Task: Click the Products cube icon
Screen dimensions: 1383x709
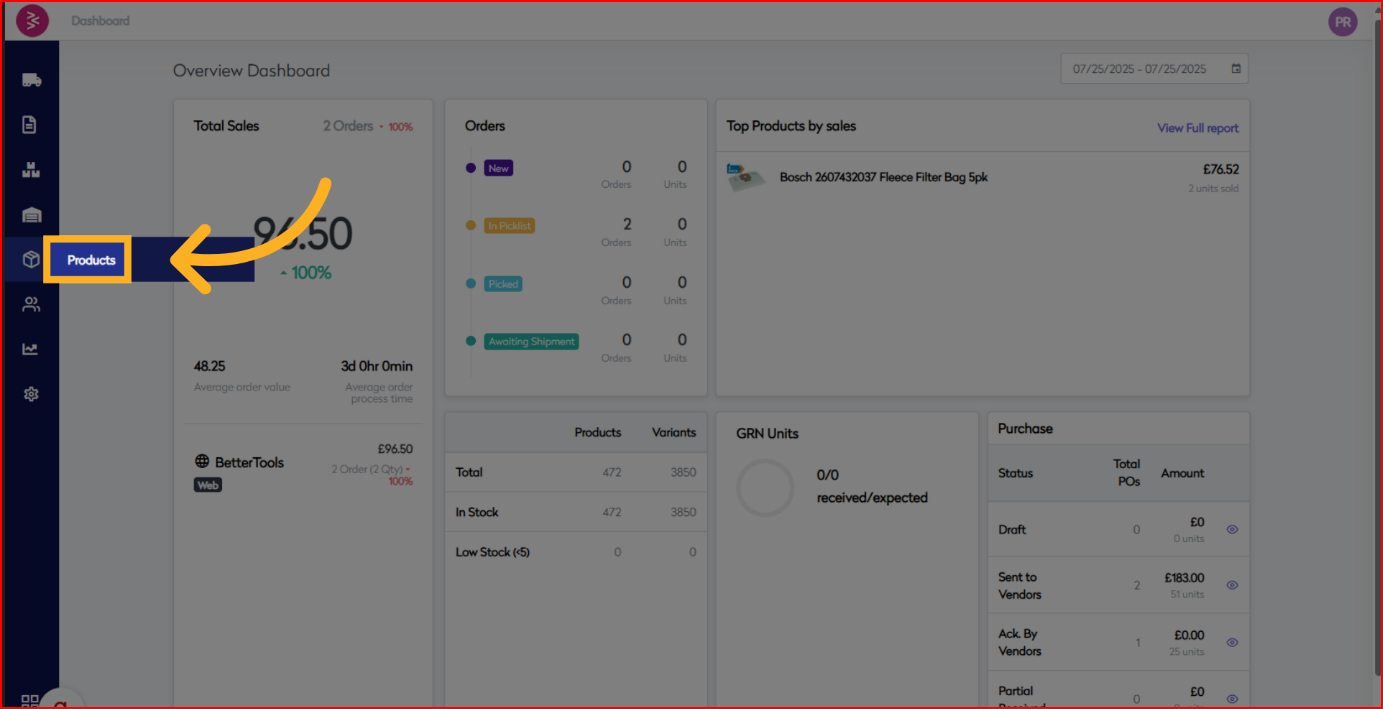Action: coord(31,260)
